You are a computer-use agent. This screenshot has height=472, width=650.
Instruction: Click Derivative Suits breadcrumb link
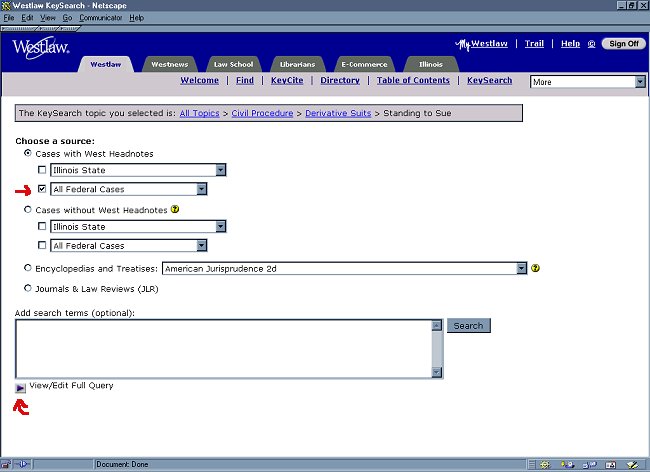338,113
